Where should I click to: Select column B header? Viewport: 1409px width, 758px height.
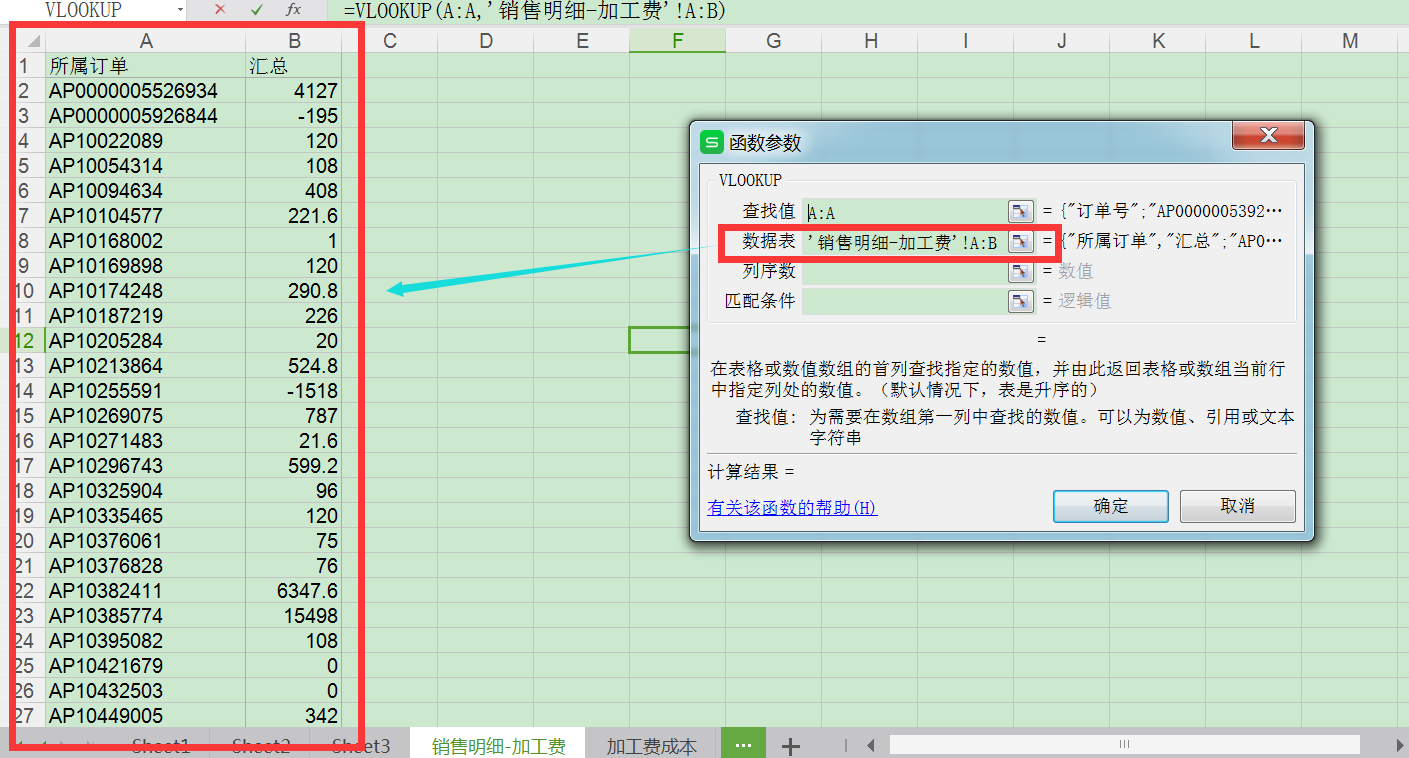294,41
